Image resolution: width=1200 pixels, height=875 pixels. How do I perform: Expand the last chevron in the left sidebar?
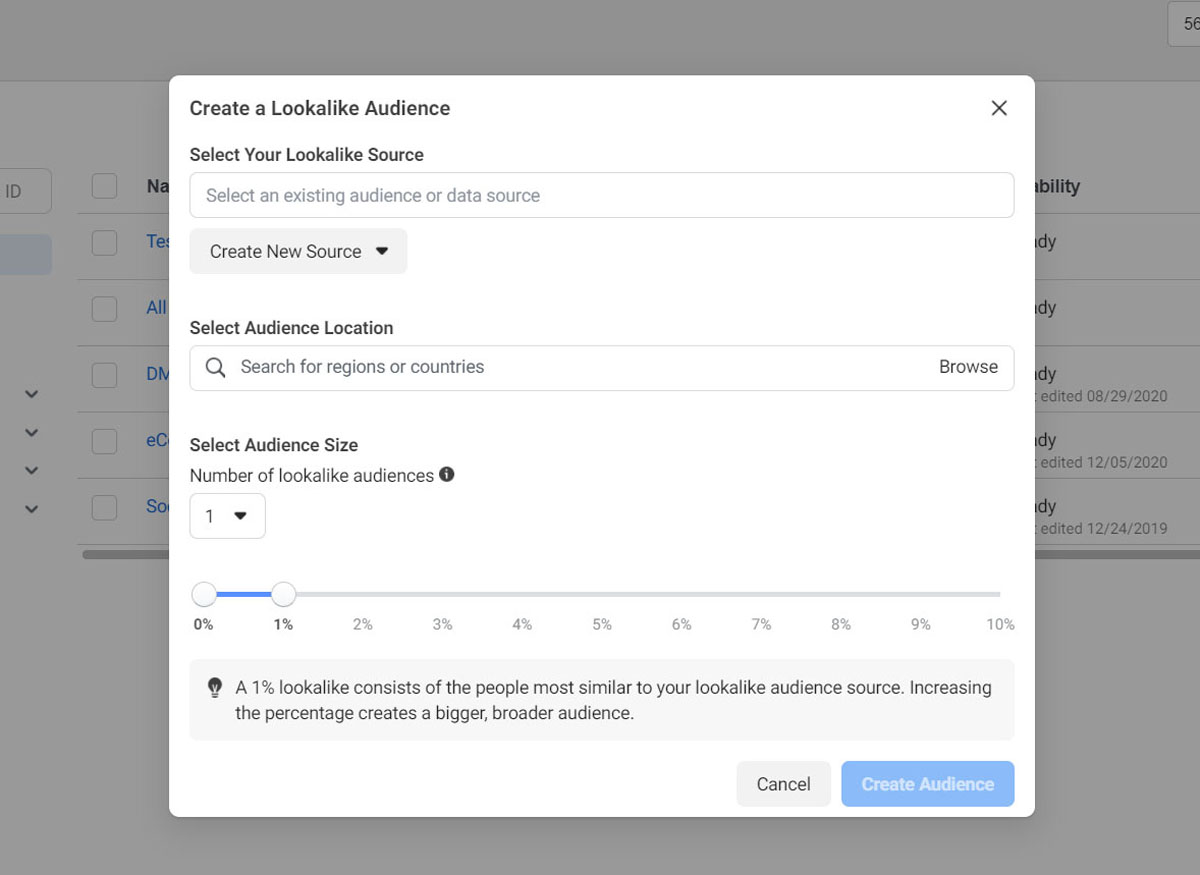(x=31, y=508)
